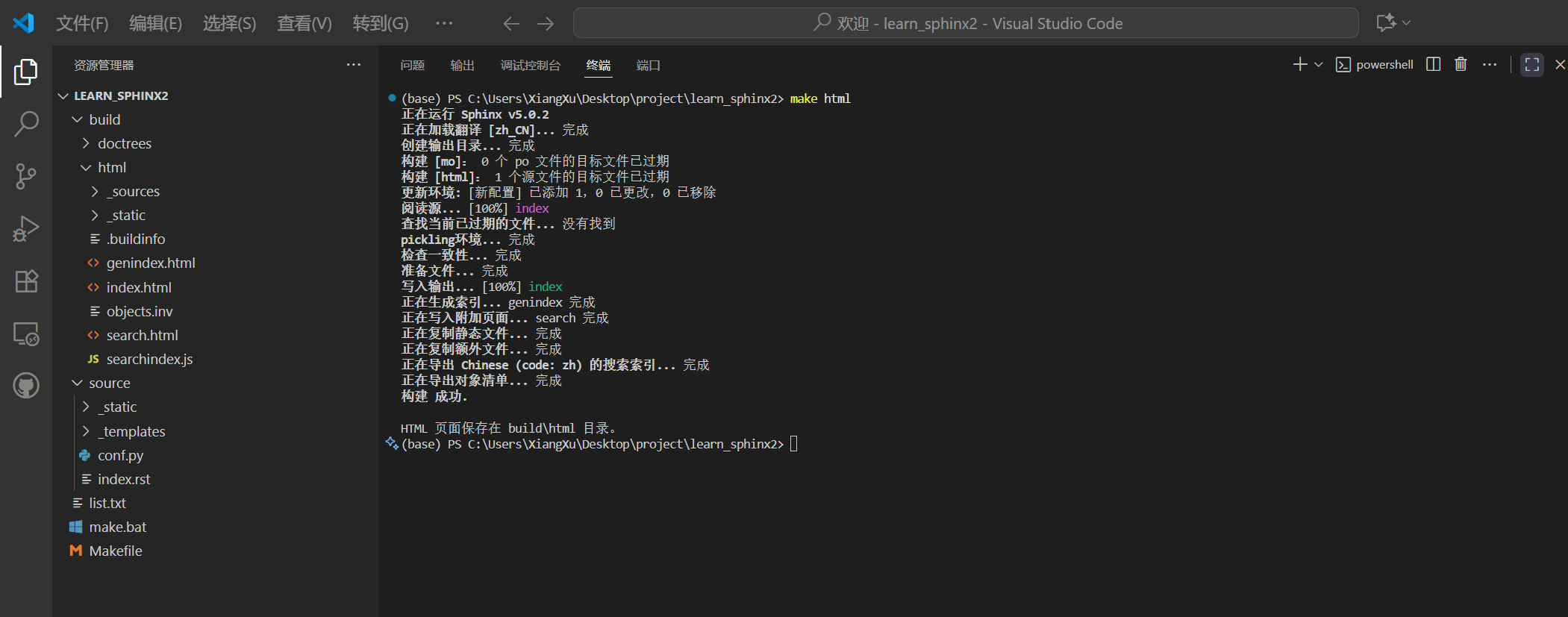This screenshot has width=1568, height=617.
Task: Open the conf.py file
Action: (120, 455)
